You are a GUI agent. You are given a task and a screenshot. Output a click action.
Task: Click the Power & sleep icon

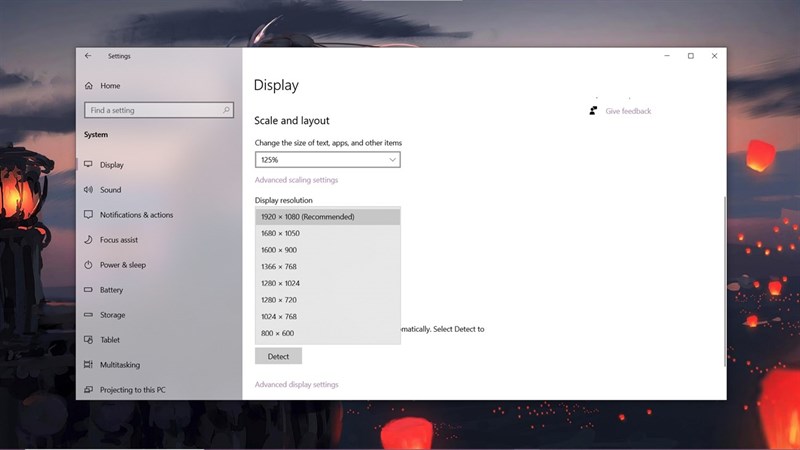click(88, 265)
